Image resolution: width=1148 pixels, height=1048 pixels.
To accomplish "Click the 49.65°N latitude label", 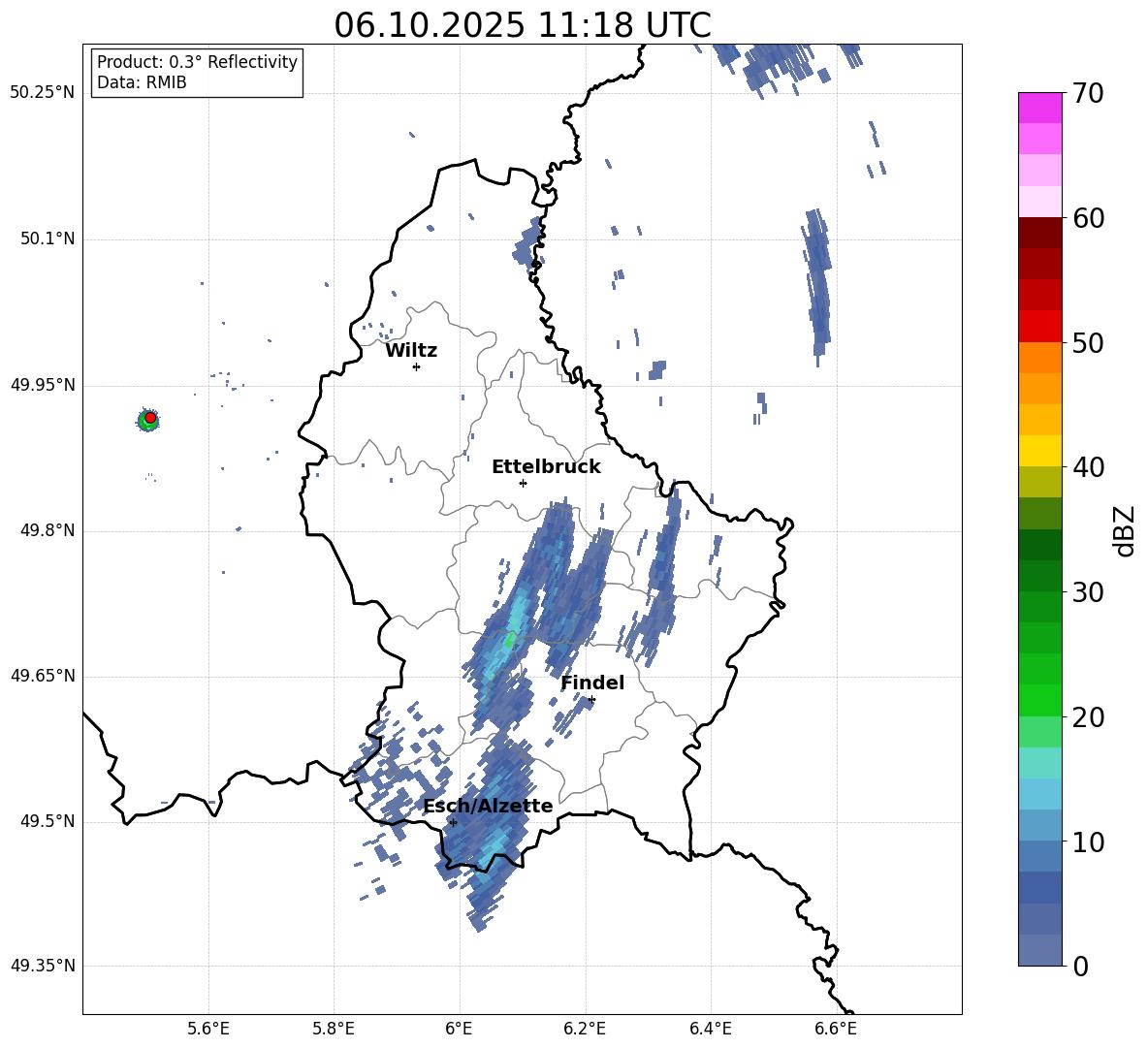I will click(x=43, y=676).
